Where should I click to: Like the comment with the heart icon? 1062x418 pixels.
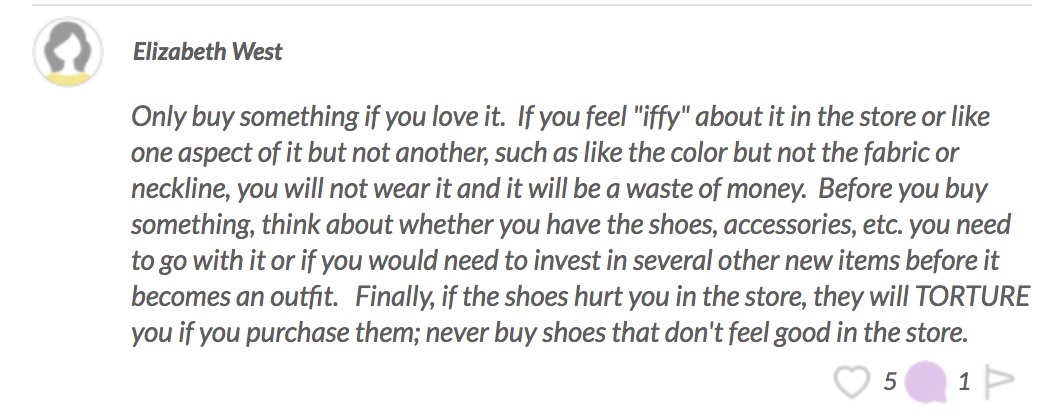click(851, 381)
